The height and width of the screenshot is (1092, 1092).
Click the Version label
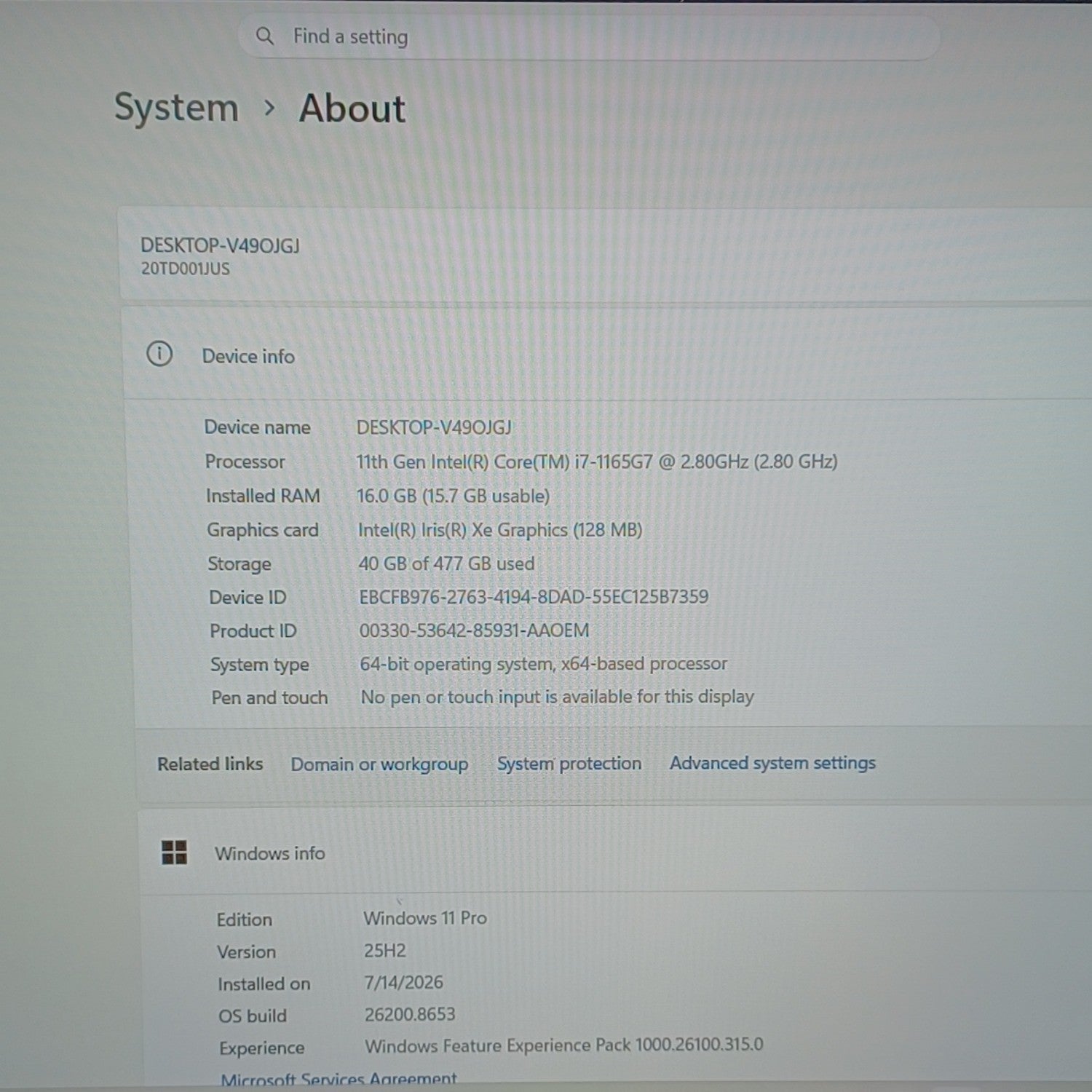coord(247,952)
